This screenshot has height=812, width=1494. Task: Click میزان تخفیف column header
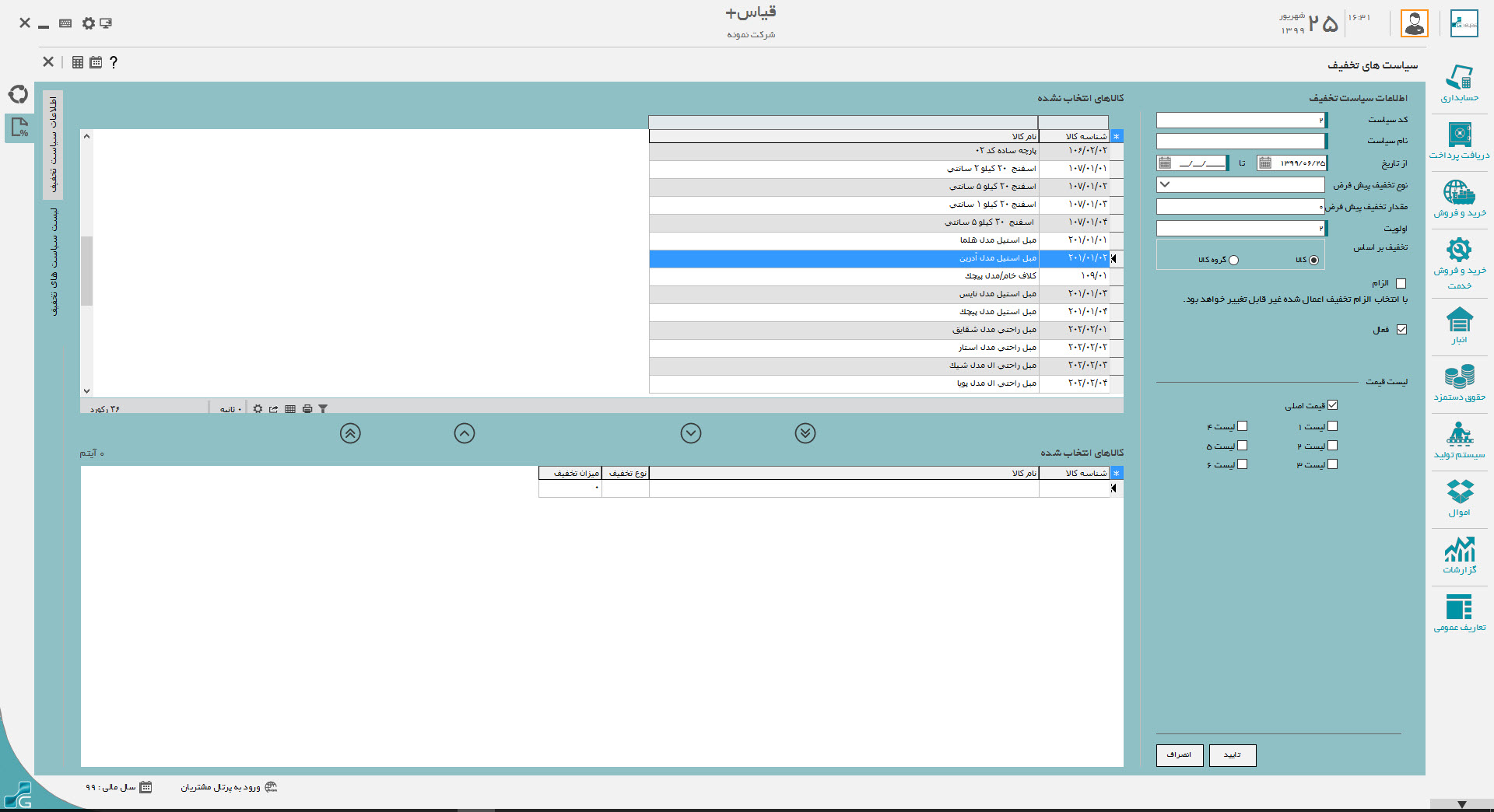point(570,474)
